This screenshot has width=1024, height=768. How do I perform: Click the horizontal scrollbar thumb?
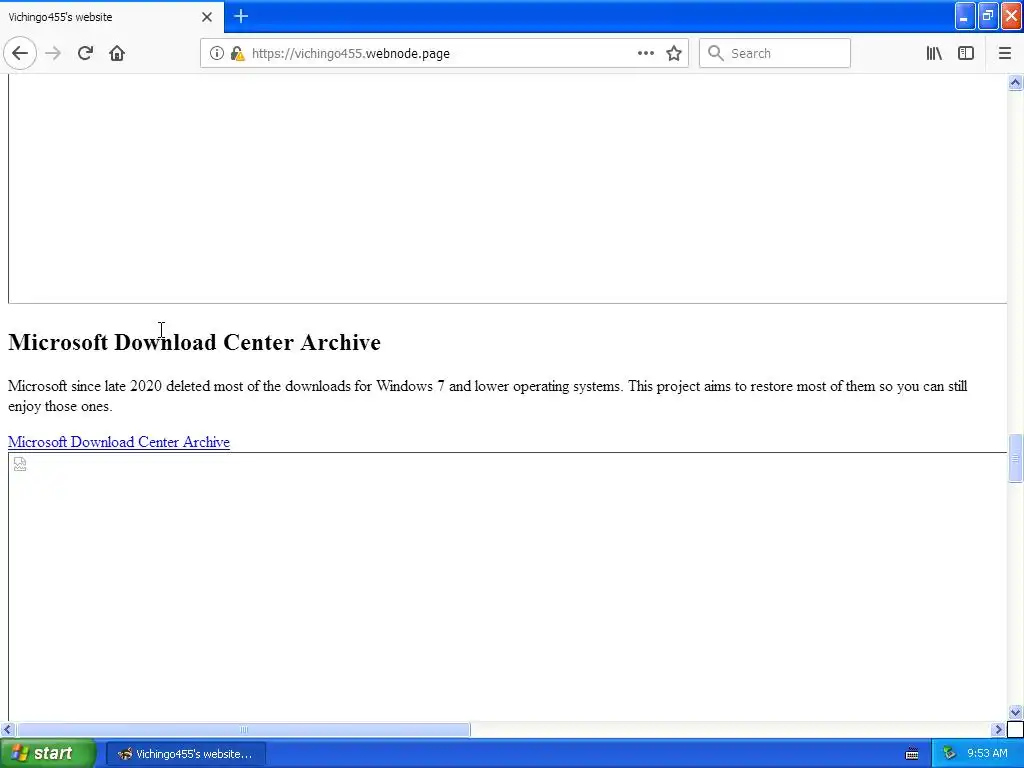tap(243, 729)
